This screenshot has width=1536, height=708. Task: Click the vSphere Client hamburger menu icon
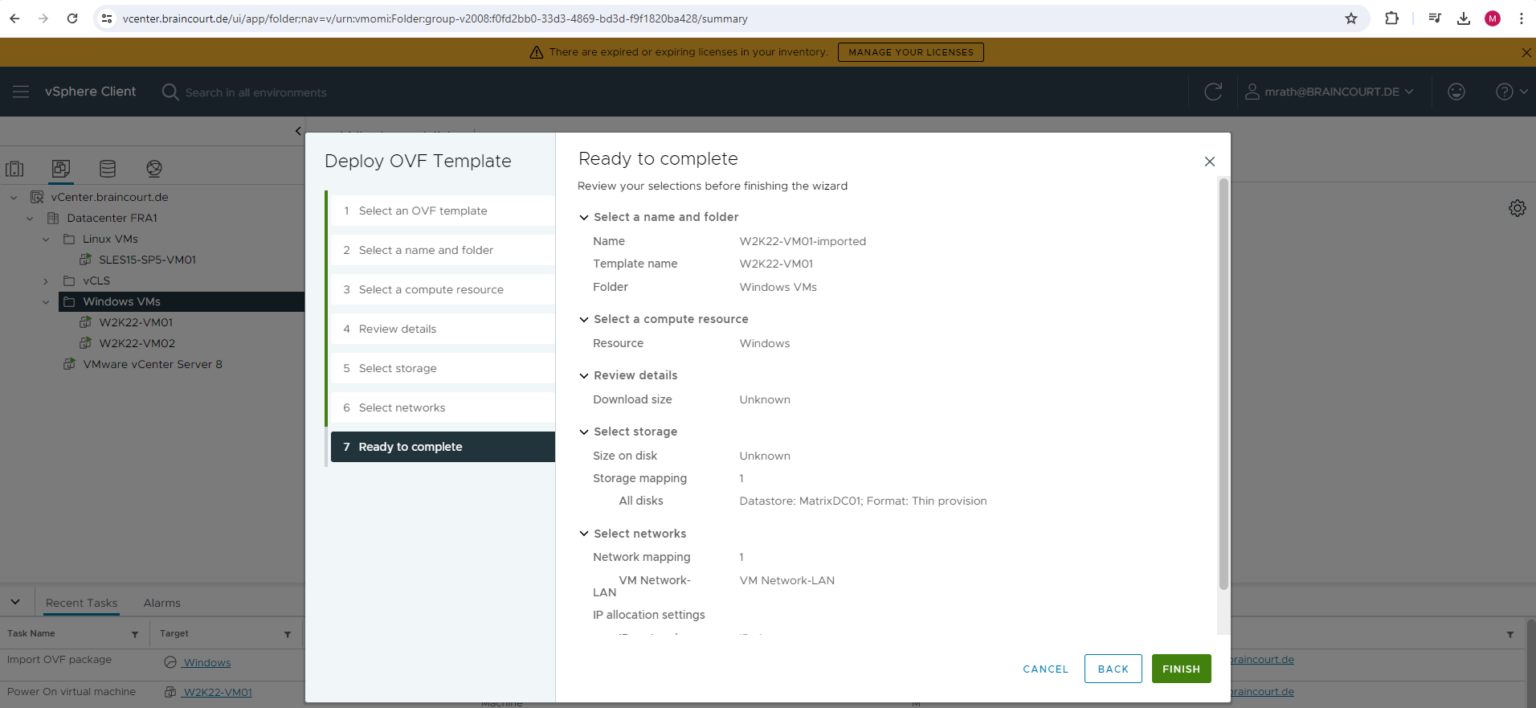pyautogui.click(x=20, y=91)
